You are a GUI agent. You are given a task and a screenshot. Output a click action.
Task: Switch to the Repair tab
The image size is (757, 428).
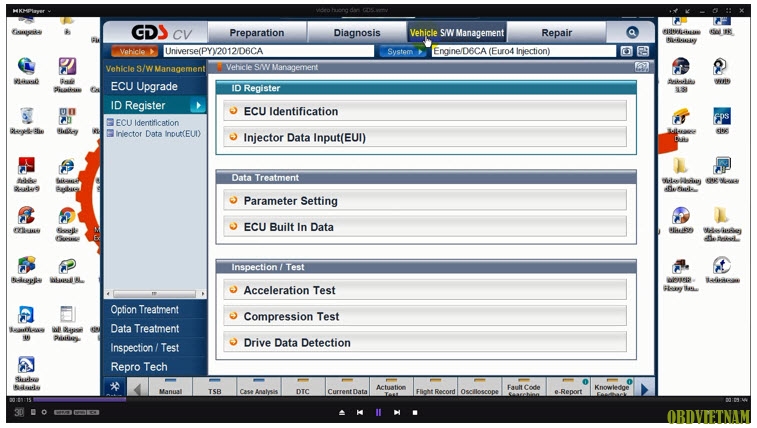click(x=556, y=33)
